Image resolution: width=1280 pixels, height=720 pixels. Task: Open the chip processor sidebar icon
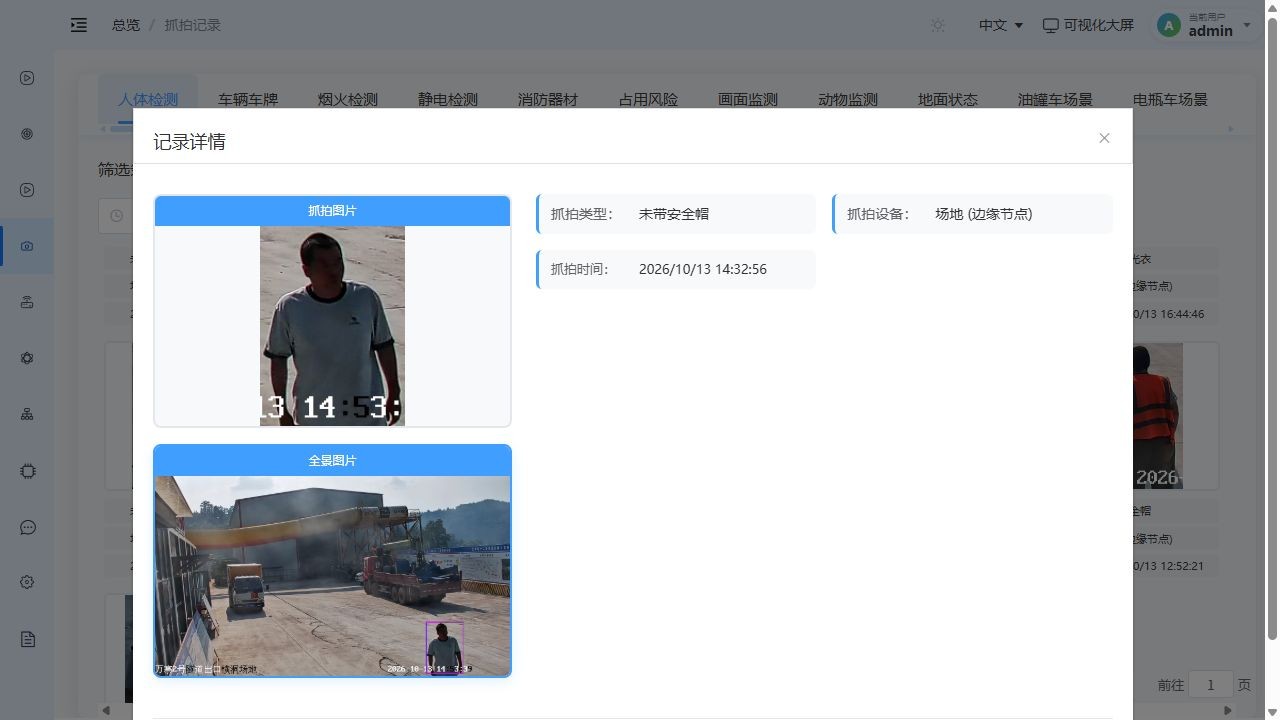[x=27, y=470]
